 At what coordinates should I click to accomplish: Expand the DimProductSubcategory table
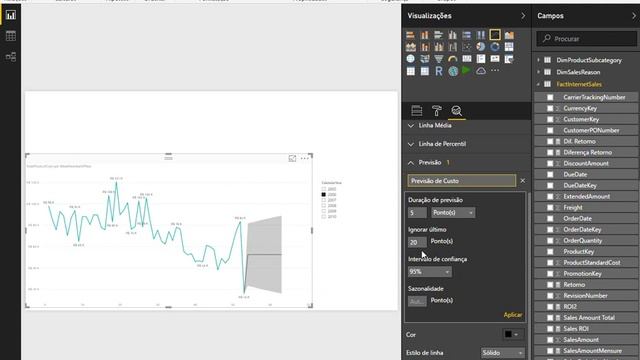point(538,60)
